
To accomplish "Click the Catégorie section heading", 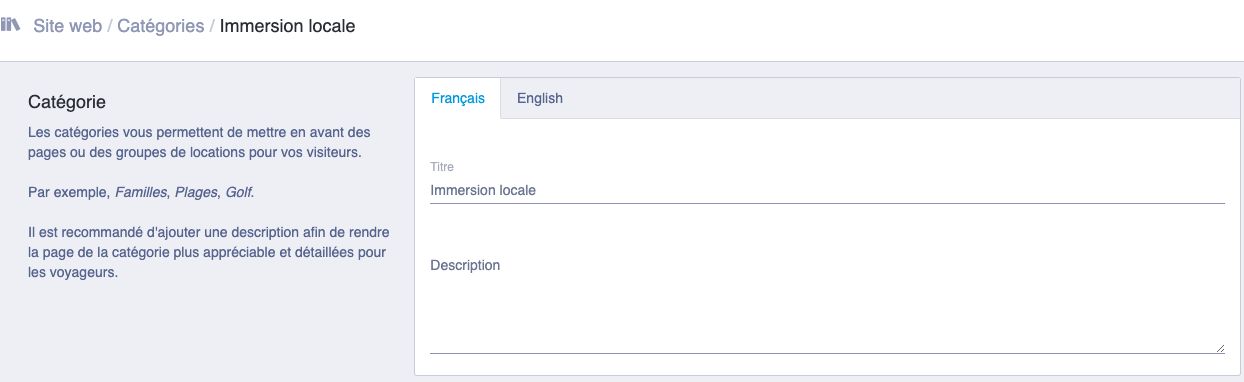I will [x=67, y=102].
